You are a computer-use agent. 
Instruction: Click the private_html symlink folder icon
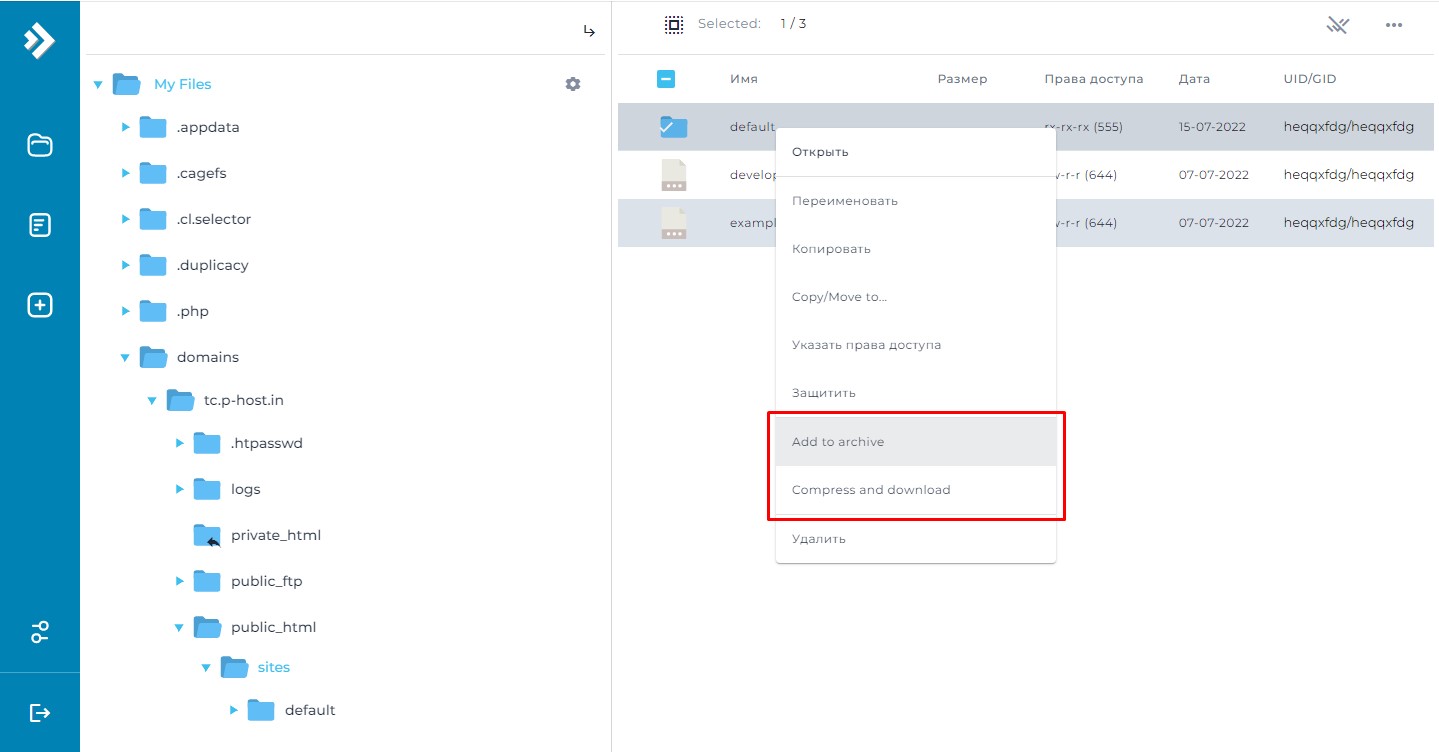tap(207, 535)
